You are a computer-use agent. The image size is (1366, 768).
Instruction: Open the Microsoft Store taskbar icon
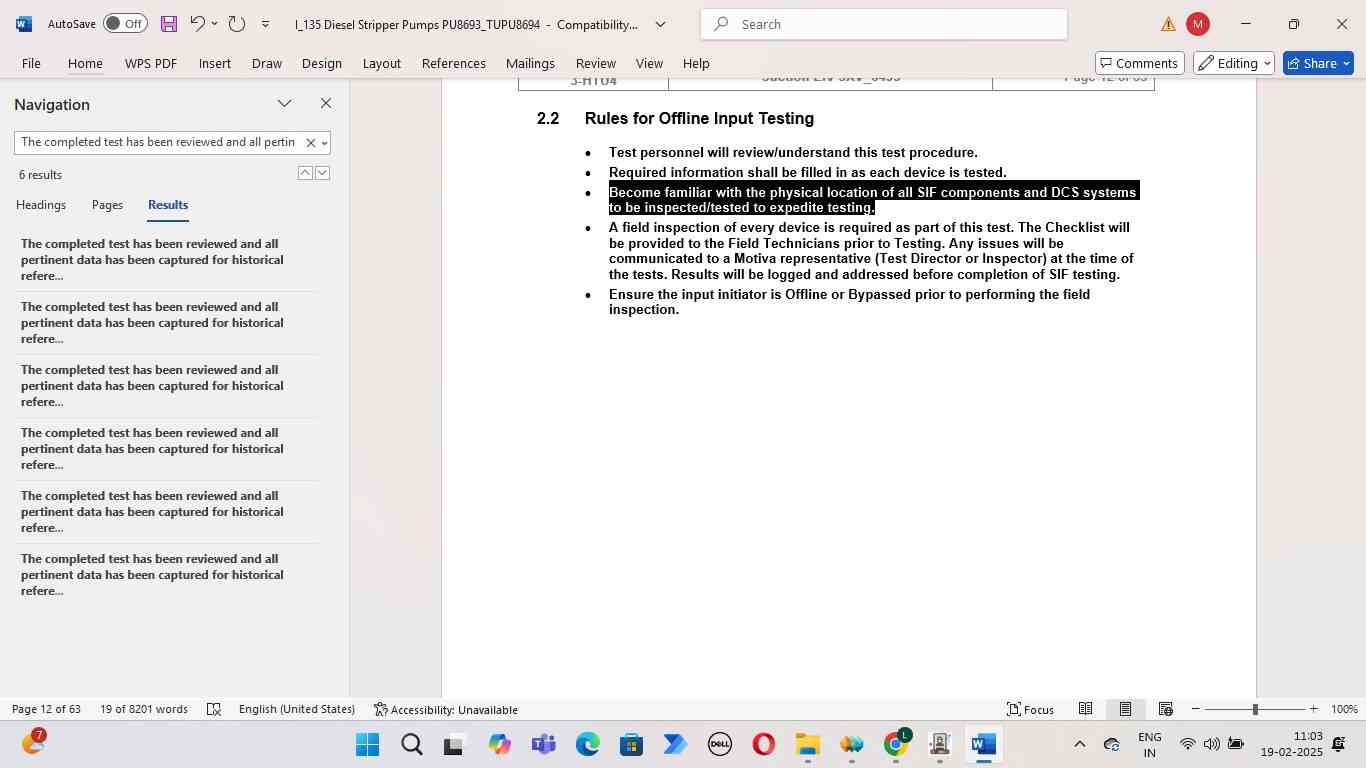point(631,744)
